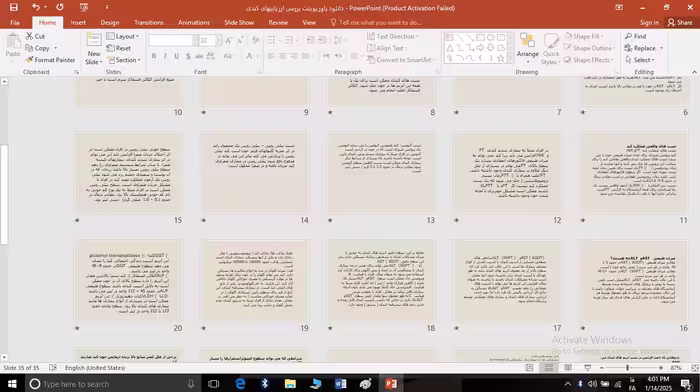This screenshot has height=392, width=700.
Task: Open the Shape Fill dropdown
Action: [x=584, y=36]
